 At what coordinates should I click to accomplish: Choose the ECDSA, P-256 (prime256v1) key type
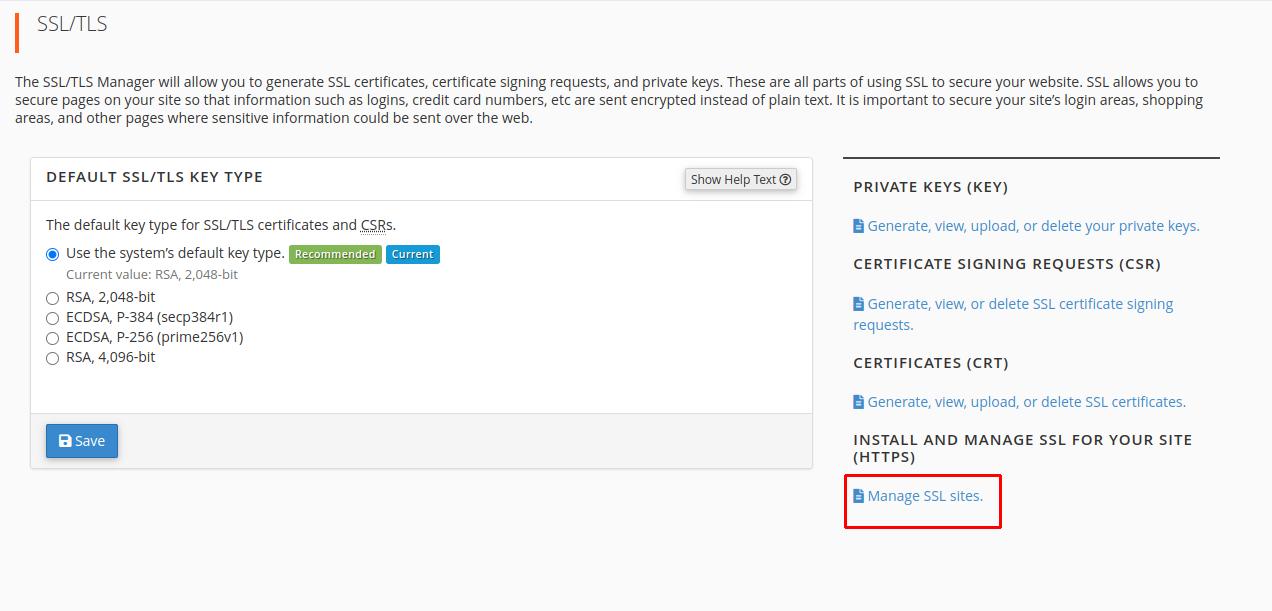[53, 338]
